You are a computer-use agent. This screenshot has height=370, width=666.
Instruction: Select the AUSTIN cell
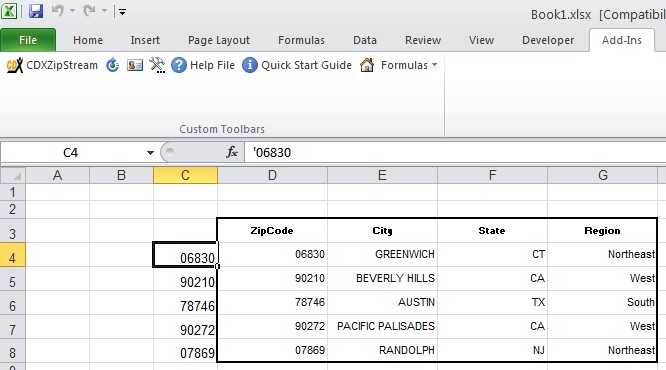tap(382, 302)
